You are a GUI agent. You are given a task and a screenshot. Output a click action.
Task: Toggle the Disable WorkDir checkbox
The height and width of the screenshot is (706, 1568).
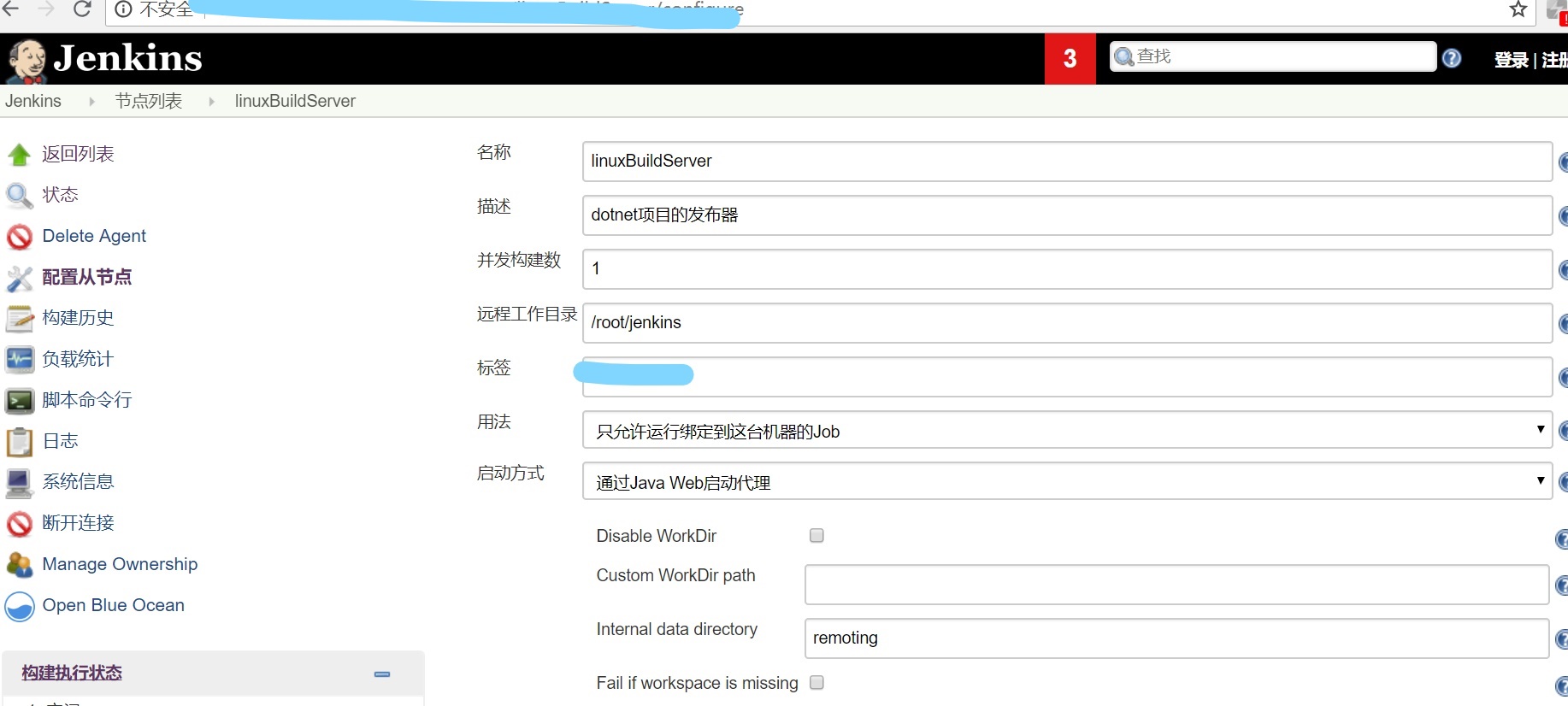coord(816,535)
